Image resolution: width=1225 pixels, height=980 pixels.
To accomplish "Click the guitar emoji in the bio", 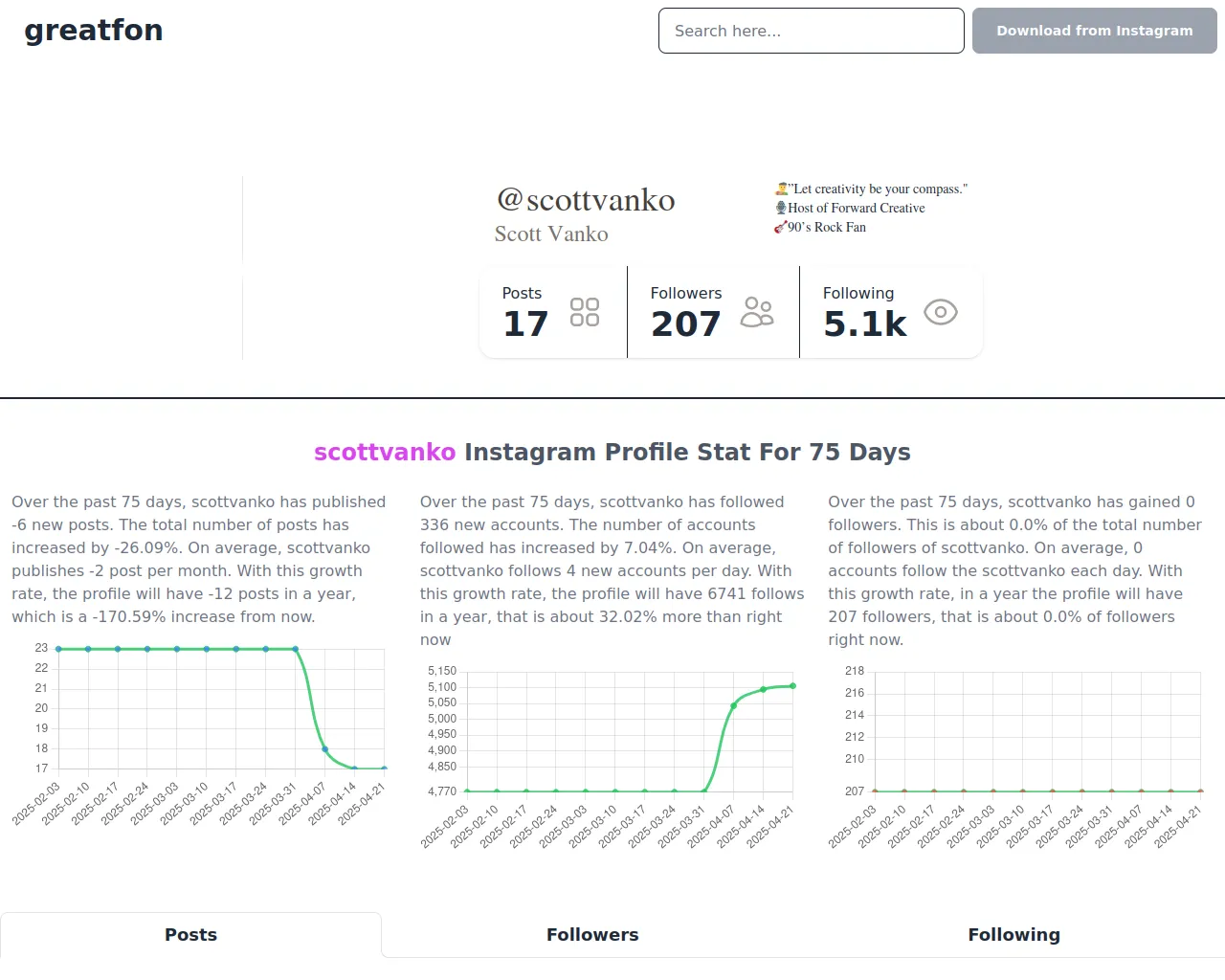I will [x=781, y=227].
